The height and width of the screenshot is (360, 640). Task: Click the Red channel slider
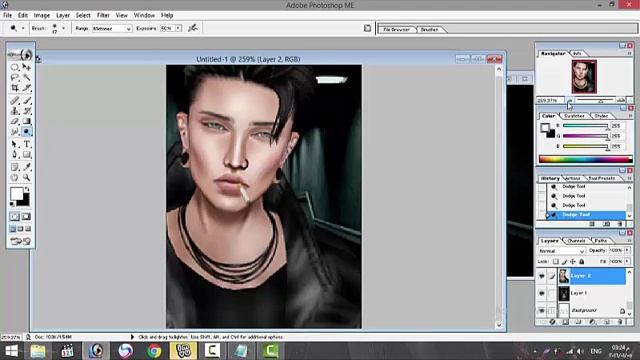click(586, 126)
